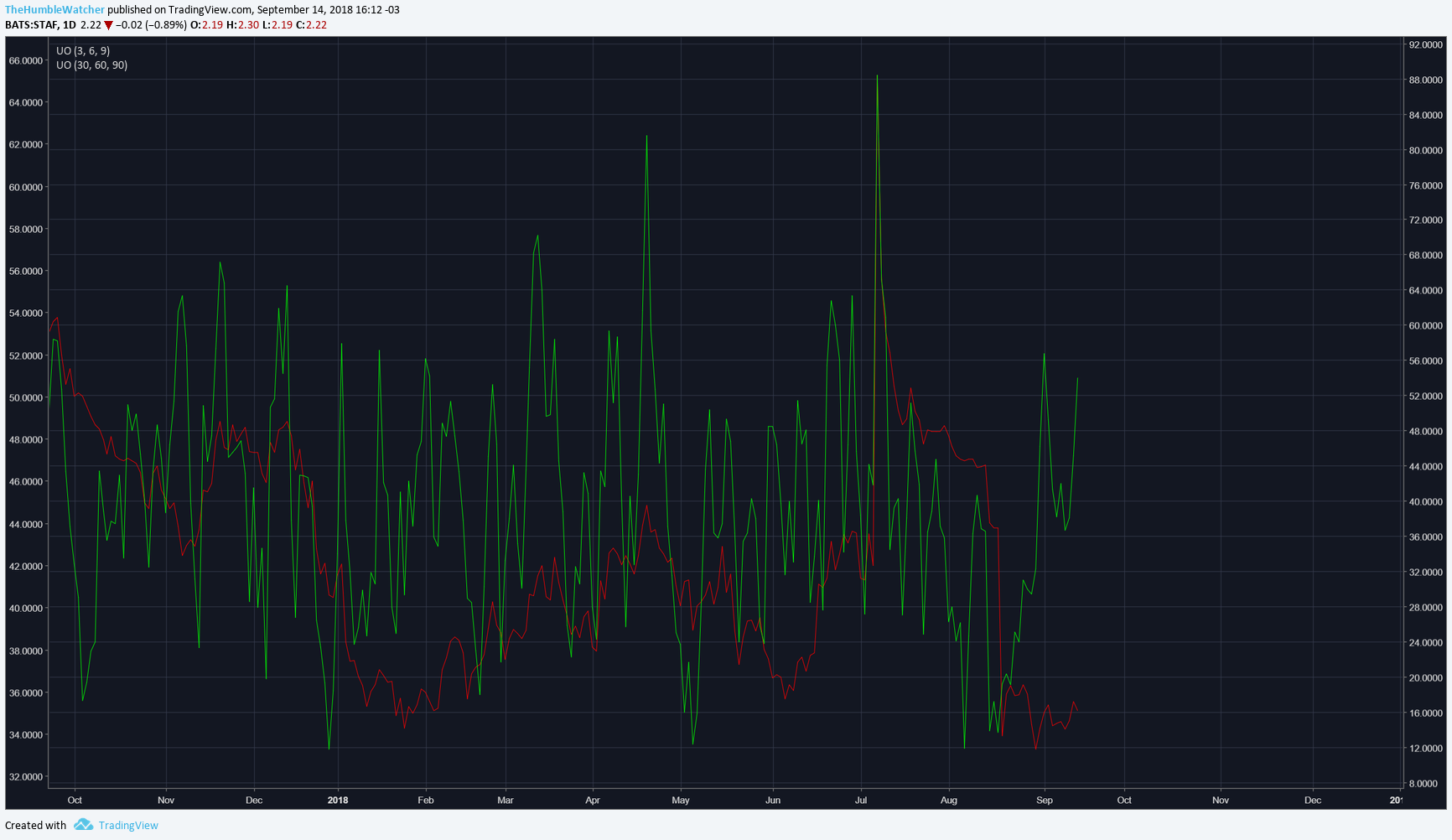Image resolution: width=1452 pixels, height=840 pixels.
Task: Click the red down-triangle price change icon
Action: tap(108, 25)
